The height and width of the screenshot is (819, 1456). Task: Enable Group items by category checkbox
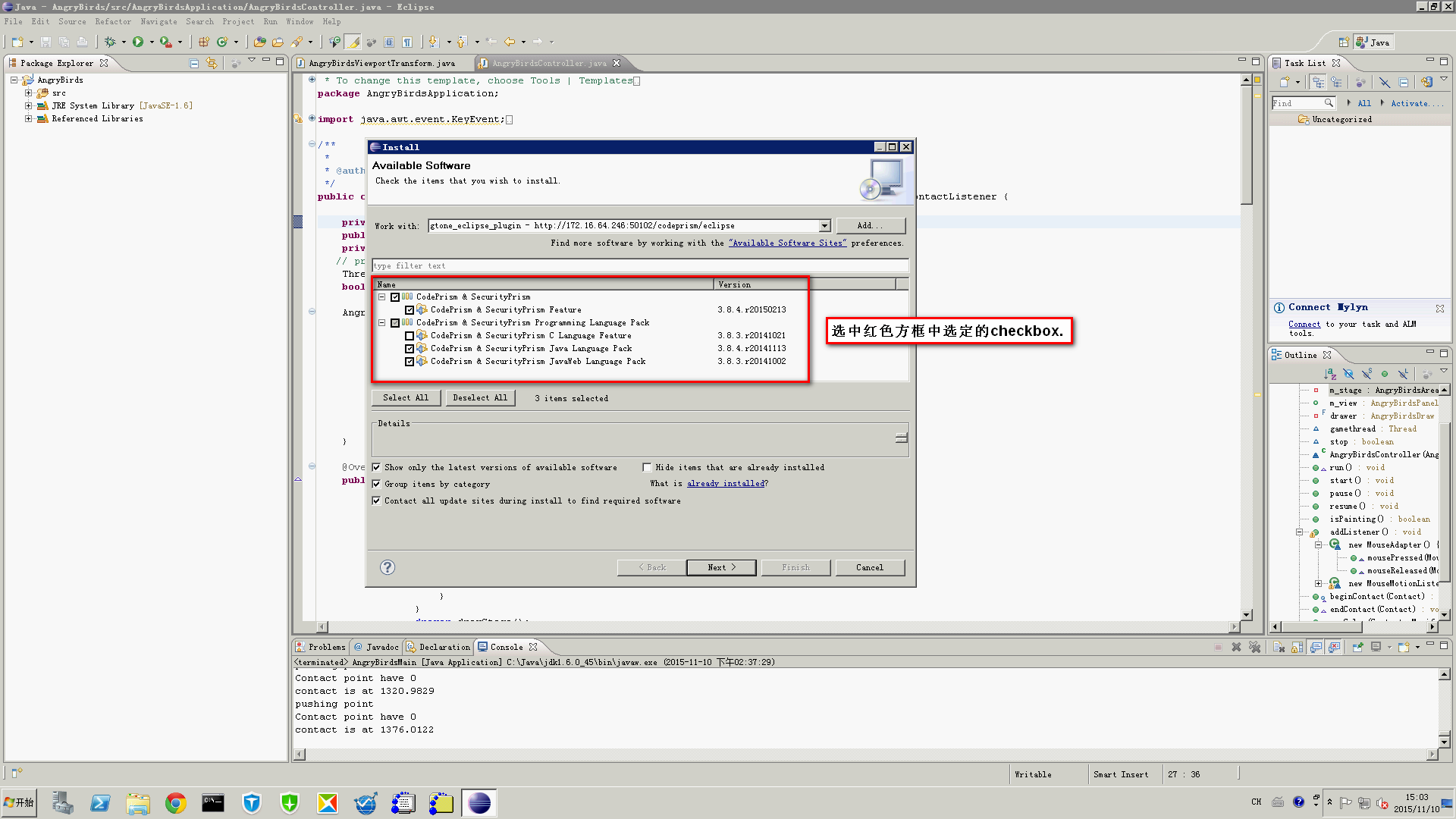(x=377, y=483)
